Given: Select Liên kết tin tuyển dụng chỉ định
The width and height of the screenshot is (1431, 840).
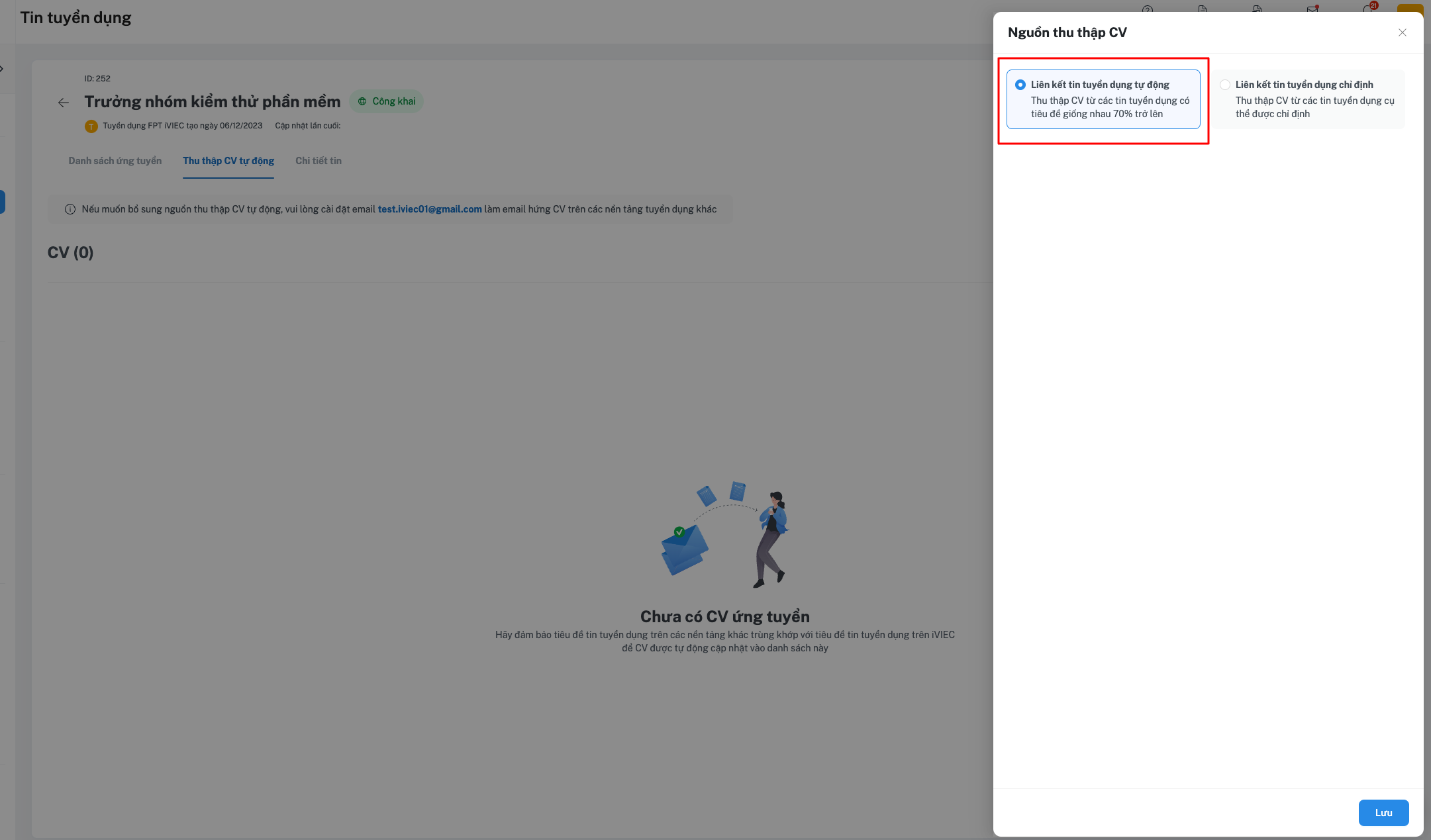Looking at the screenshot, I should tap(1225, 85).
